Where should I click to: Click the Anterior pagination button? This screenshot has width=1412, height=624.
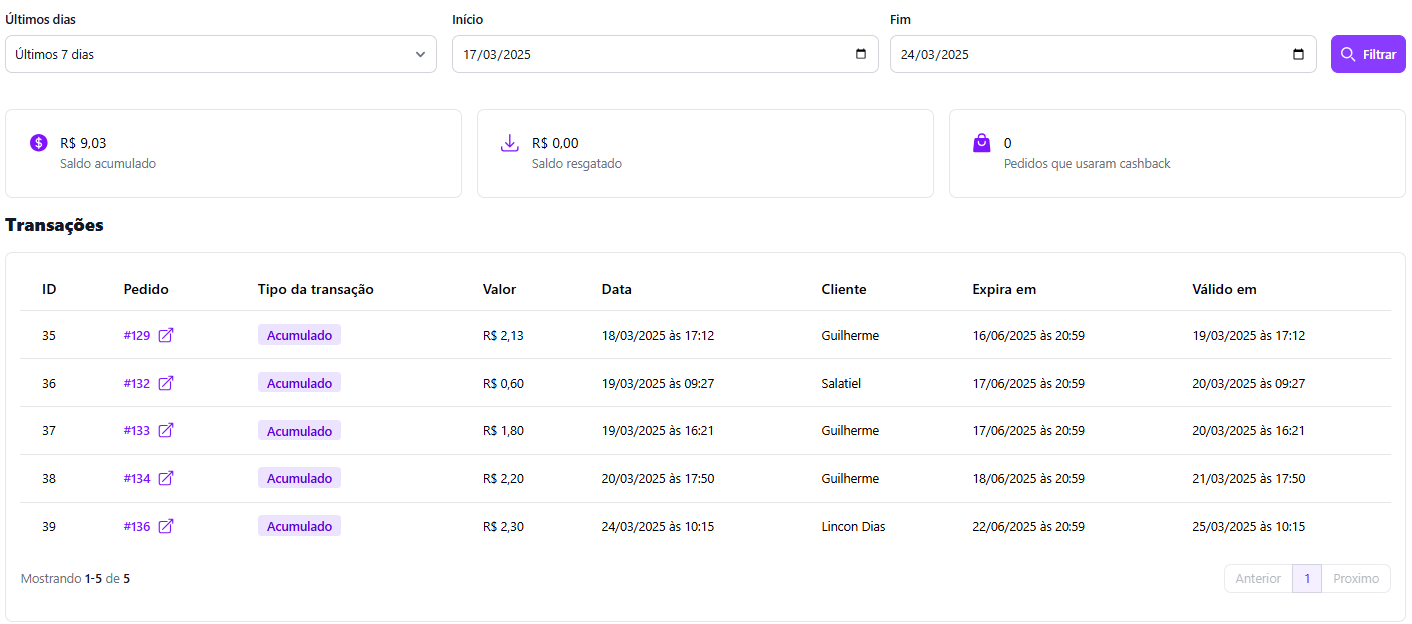(1258, 578)
